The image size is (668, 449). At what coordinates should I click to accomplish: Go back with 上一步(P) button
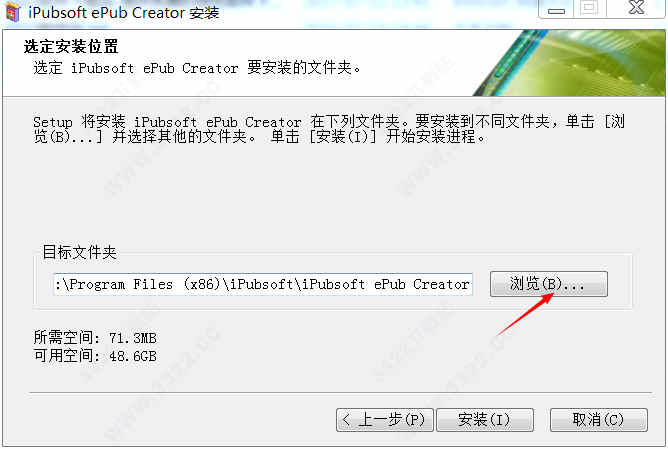point(385,420)
